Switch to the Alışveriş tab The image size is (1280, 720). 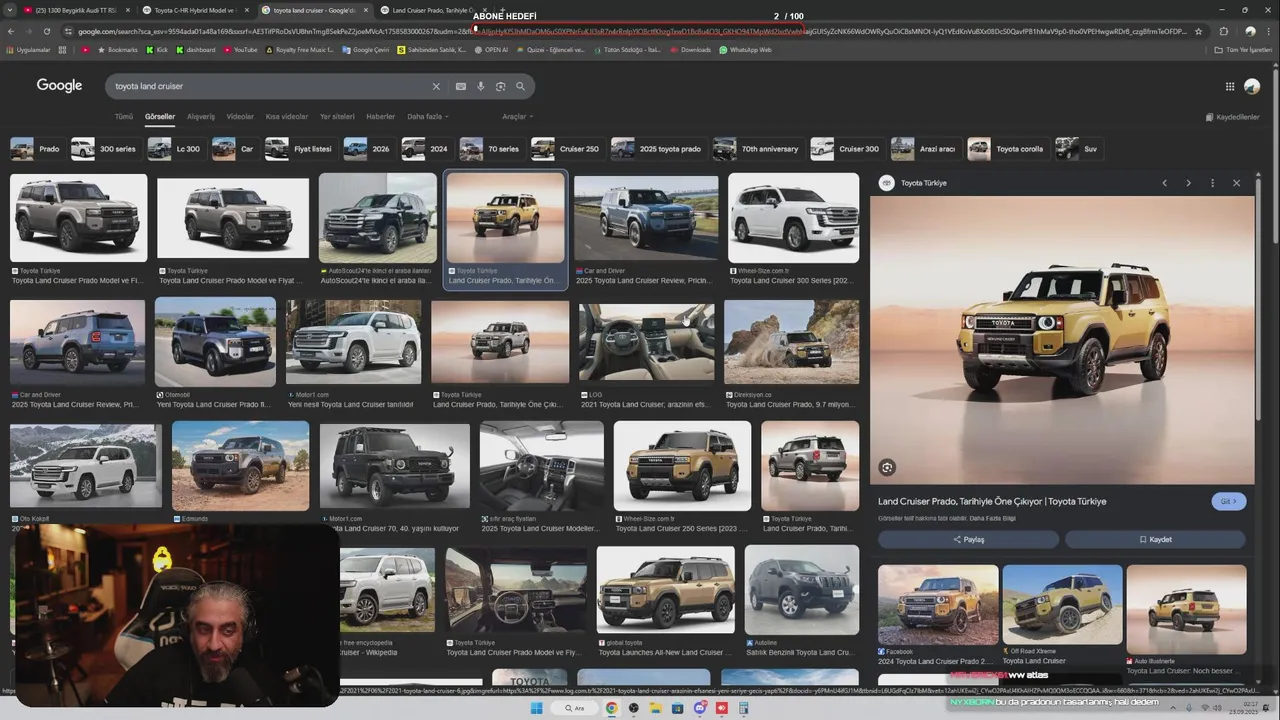[201, 117]
